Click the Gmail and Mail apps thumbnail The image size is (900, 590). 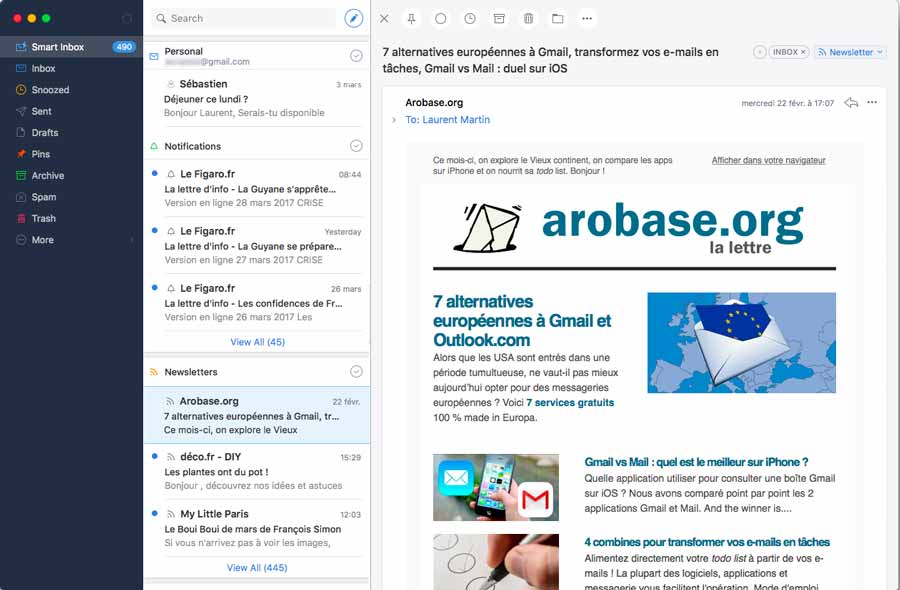pos(496,488)
